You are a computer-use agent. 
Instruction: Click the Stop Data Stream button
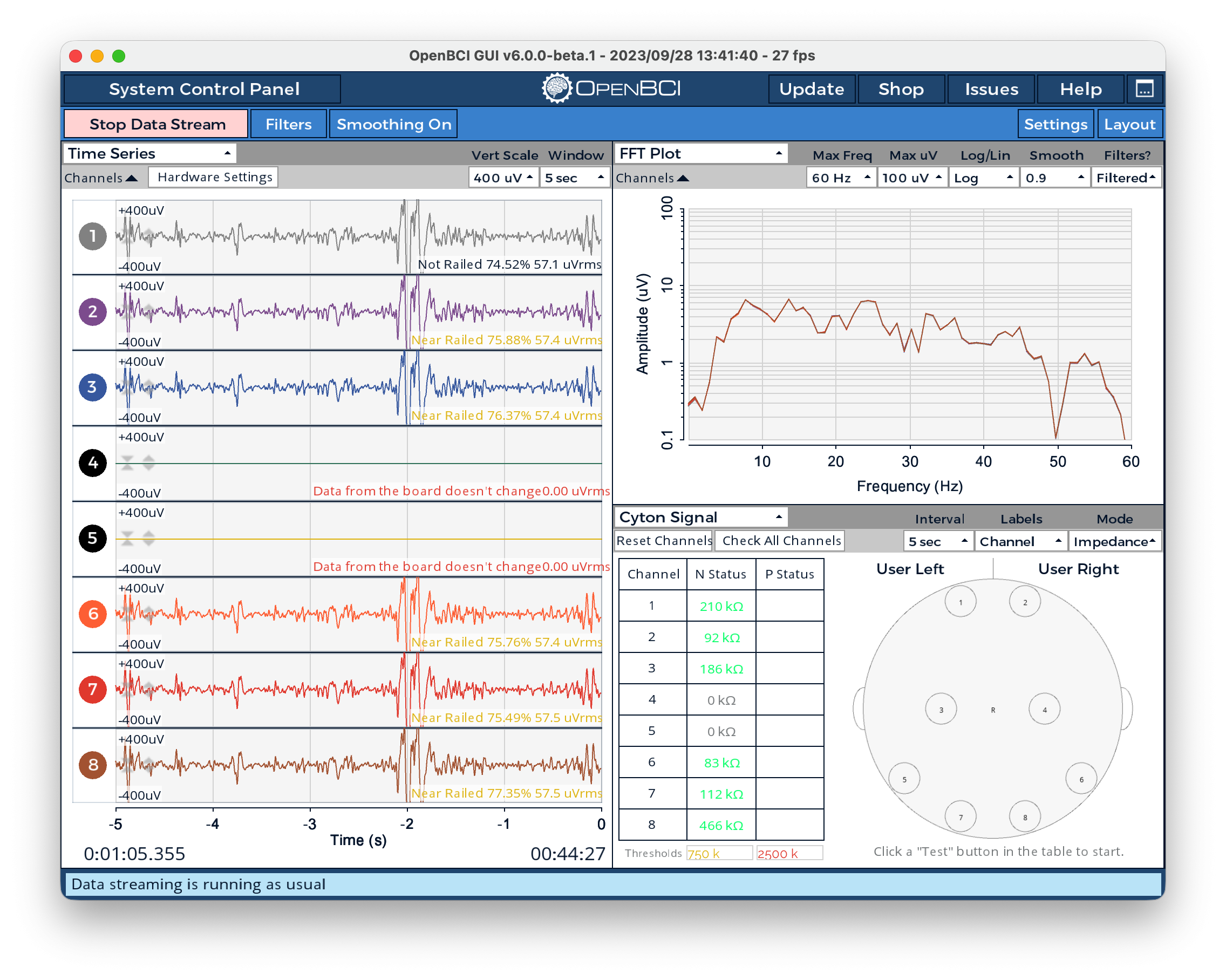point(156,124)
